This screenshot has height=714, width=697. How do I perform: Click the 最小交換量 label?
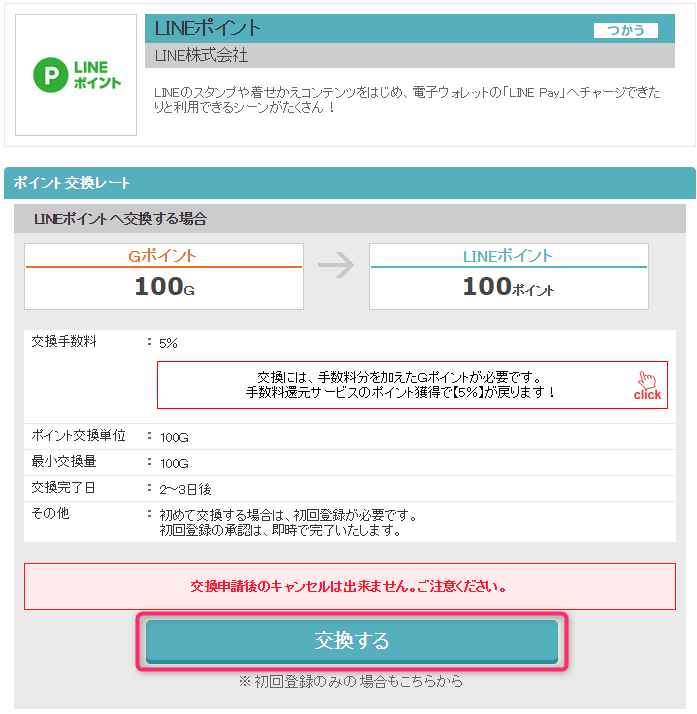click(64, 462)
